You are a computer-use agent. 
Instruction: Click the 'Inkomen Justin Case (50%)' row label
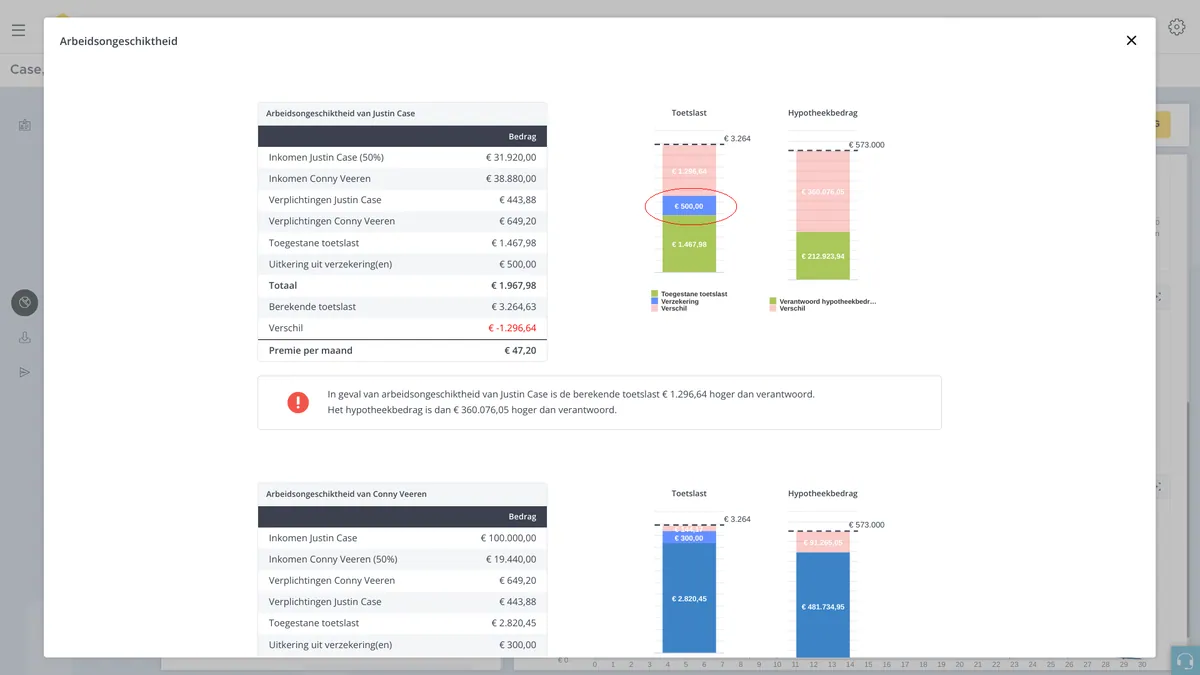pos(326,157)
